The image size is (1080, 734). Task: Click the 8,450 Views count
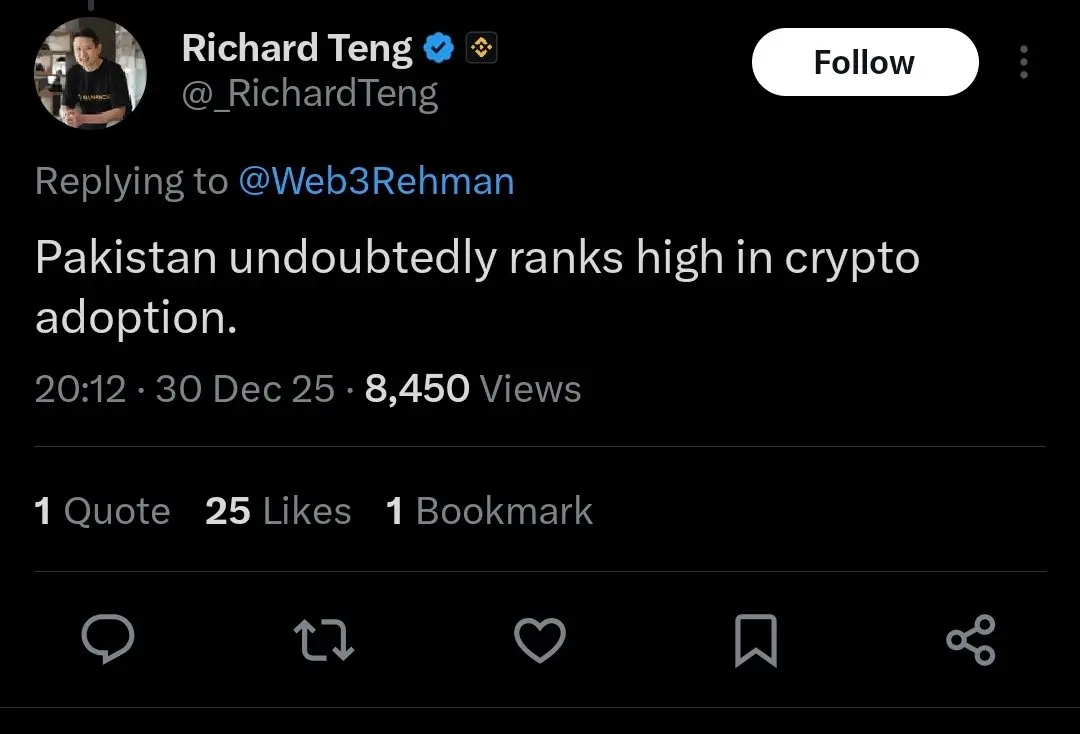click(473, 389)
